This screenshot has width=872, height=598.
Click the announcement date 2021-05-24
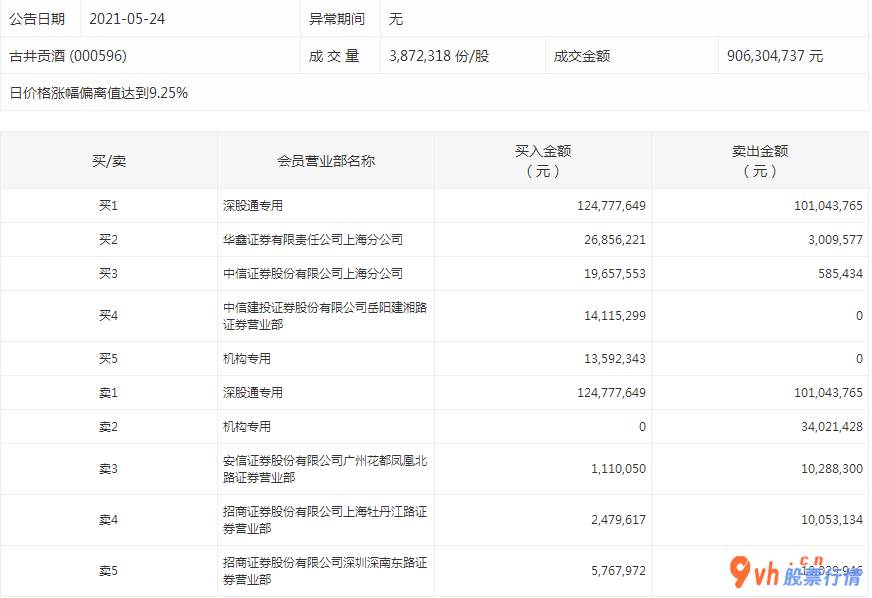point(127,19)
